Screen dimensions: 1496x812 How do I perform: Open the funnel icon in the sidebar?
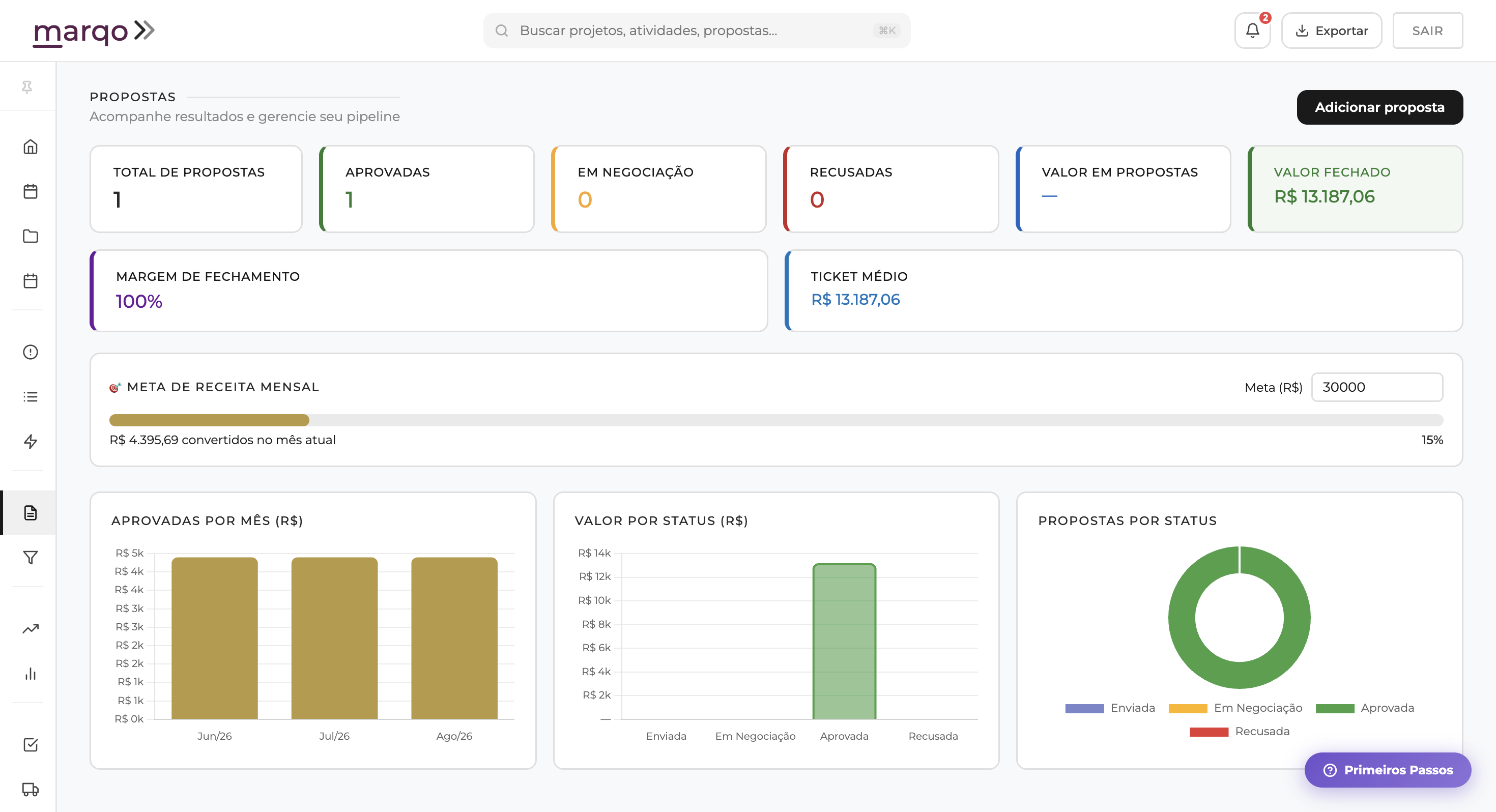coord(30,558)
